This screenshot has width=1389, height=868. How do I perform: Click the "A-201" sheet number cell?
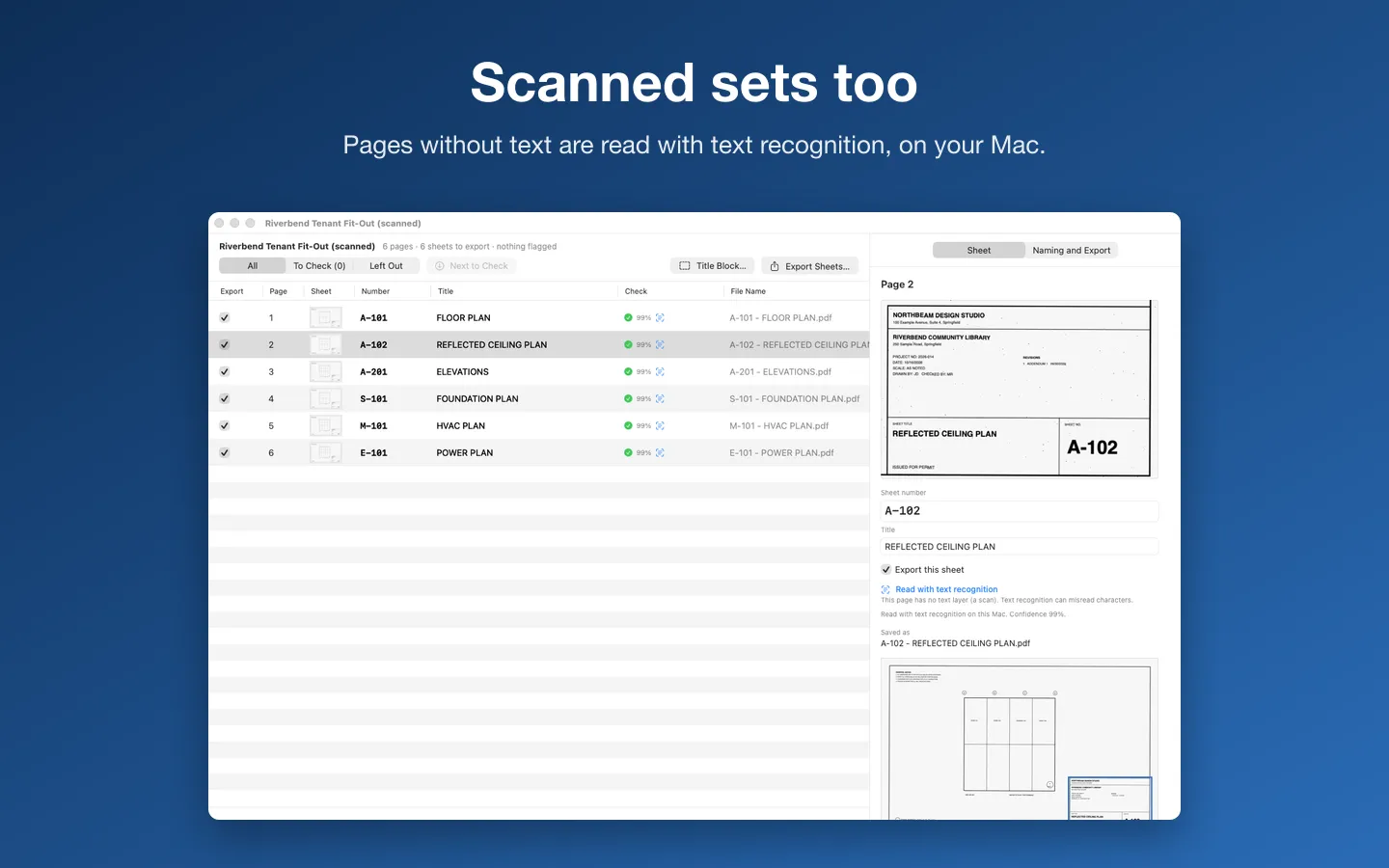click(x=373, y=371)
